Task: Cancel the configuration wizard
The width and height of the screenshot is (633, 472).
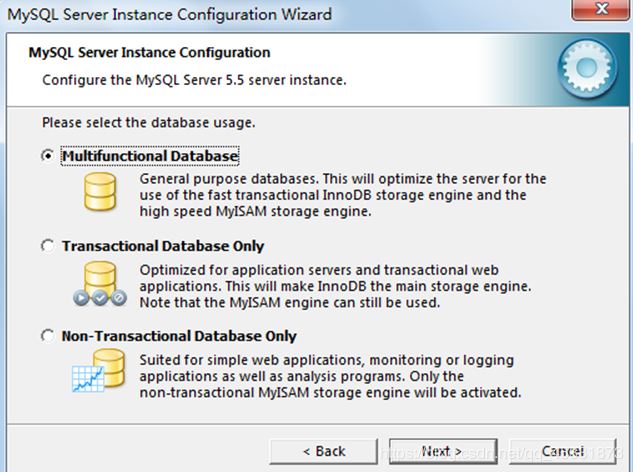Action: click(x=563, y=451)
